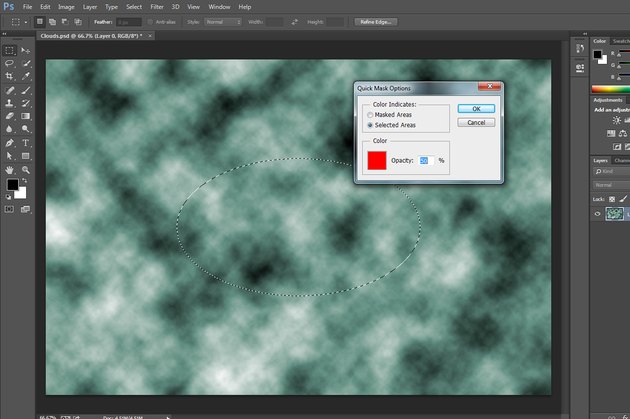Open the red mask color swatch

377,160
